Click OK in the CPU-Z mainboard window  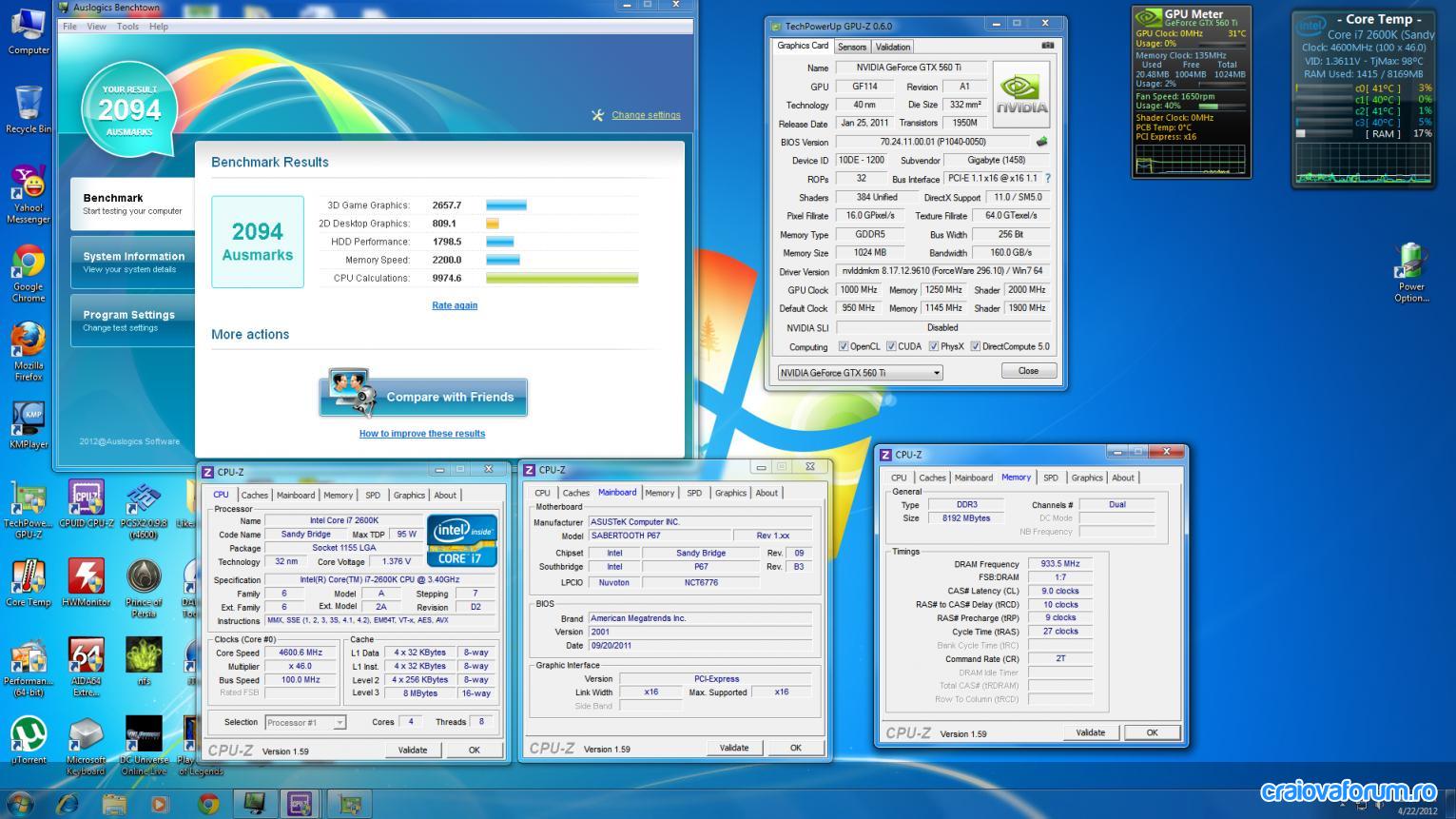(796, 748)
